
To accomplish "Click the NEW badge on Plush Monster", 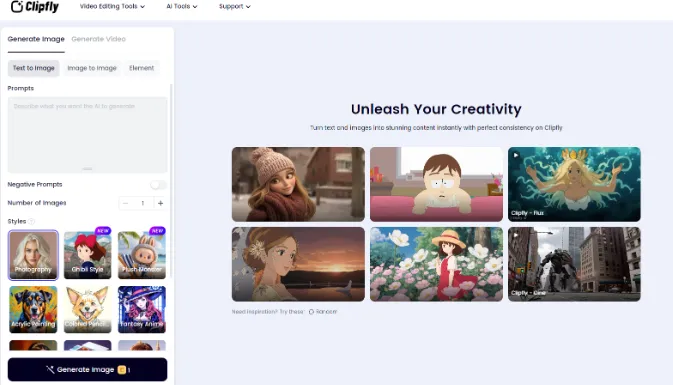I will [158, 230].
